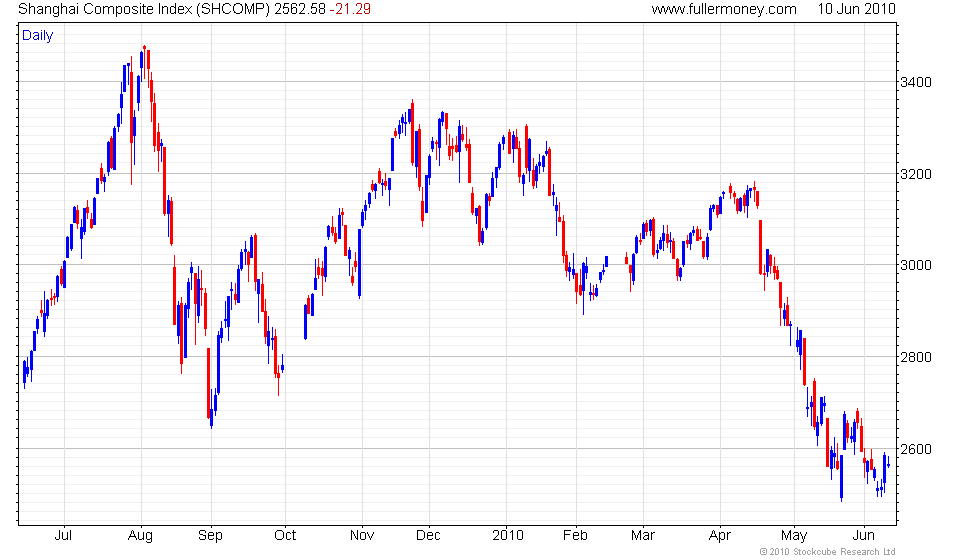
Task: Click the Feb month label
Action: (575, 536)
